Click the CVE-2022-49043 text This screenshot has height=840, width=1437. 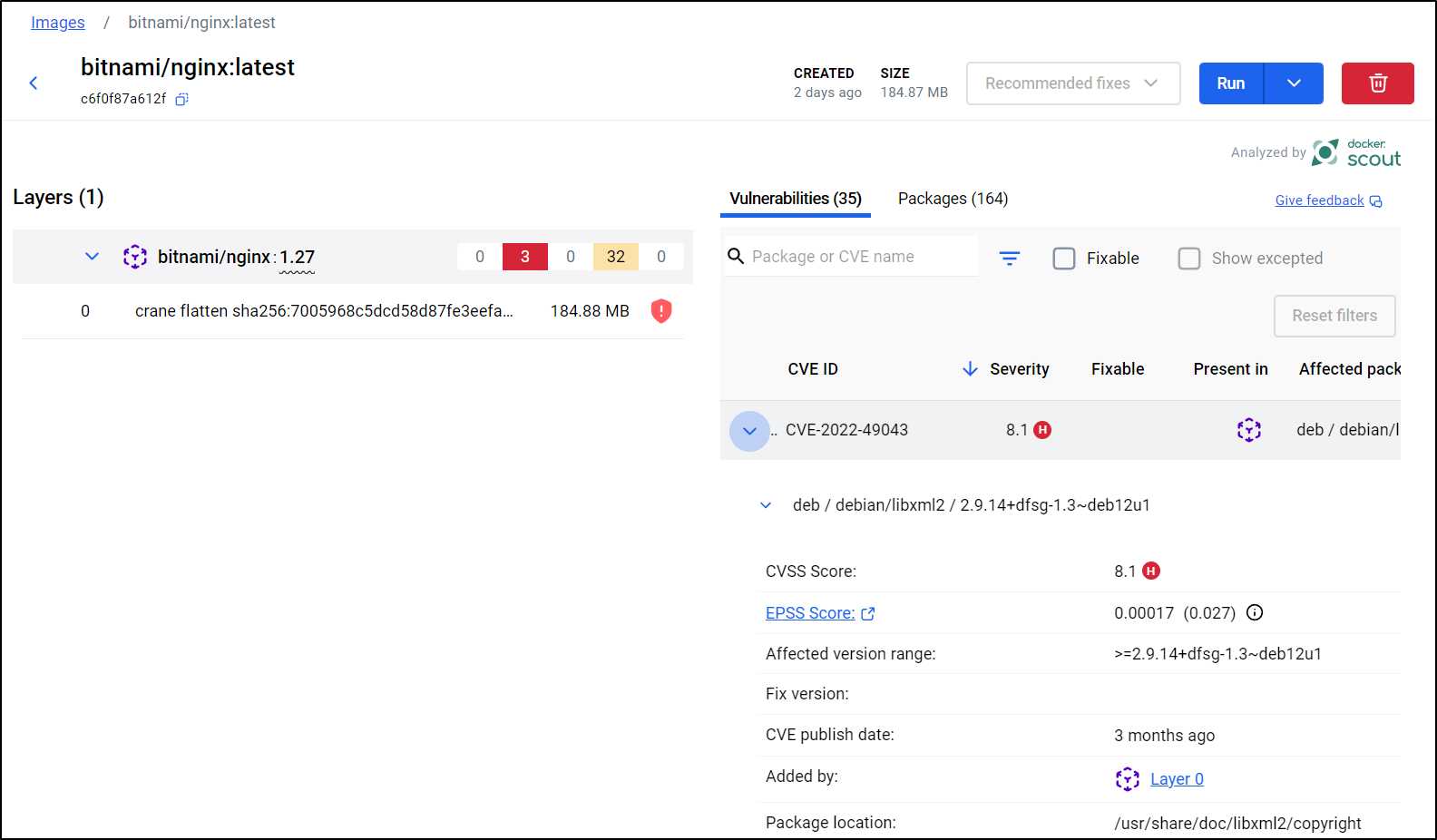846,430
